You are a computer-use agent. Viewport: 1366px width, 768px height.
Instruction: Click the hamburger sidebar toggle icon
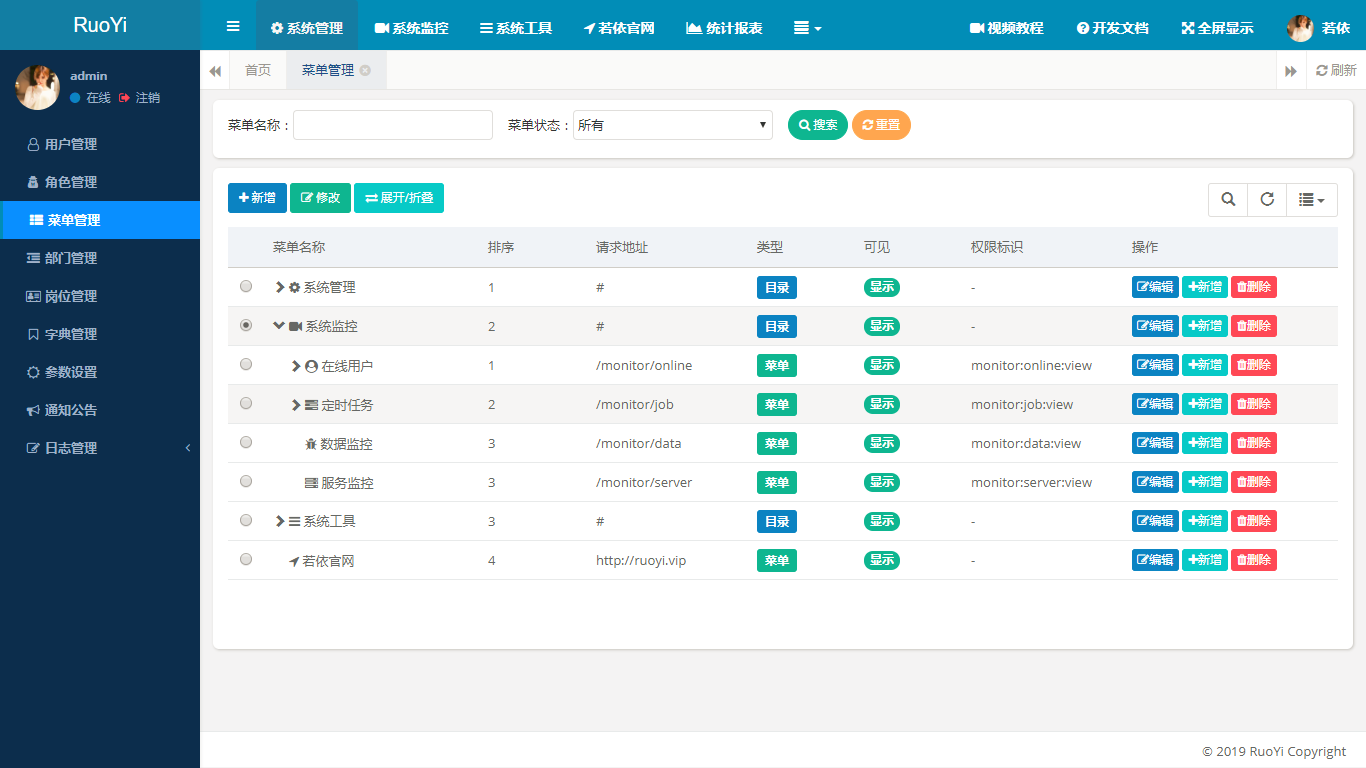click(x=233, y=27)
